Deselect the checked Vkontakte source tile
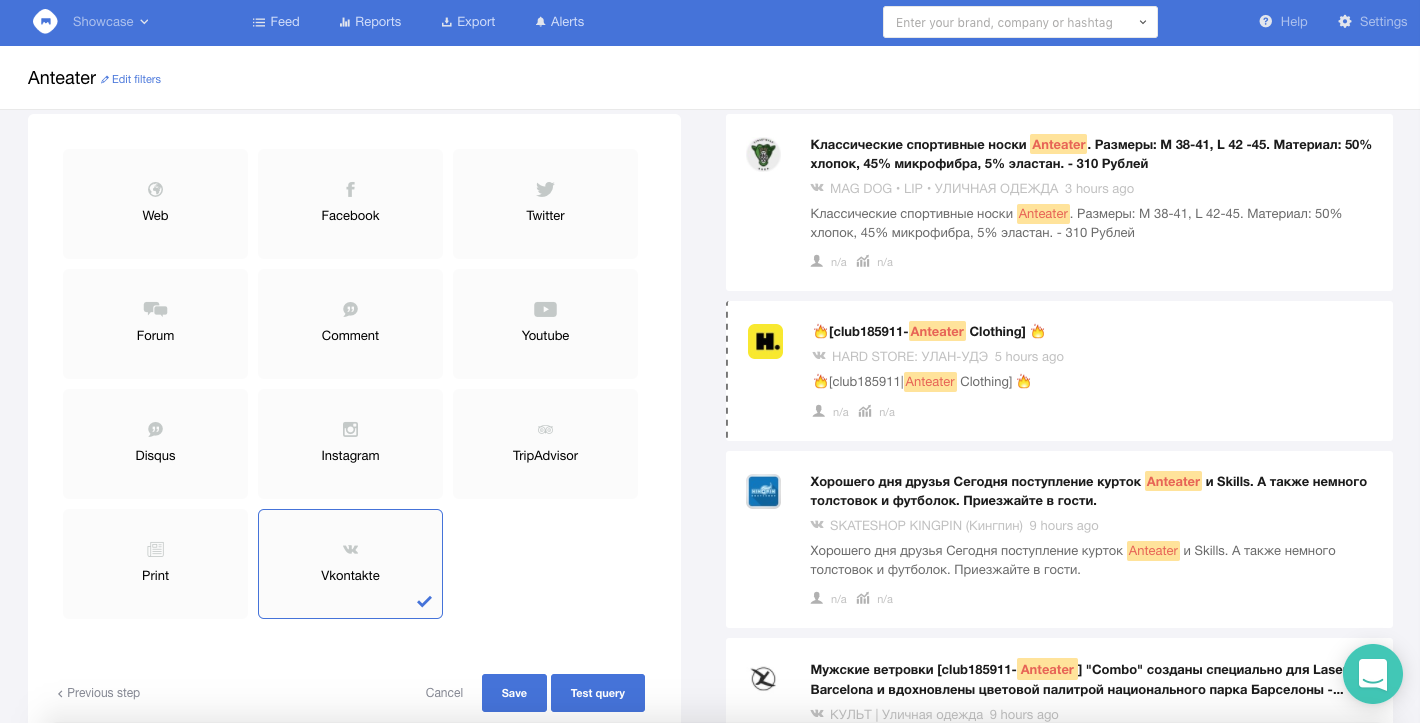The width and height of the screenshot is (1420, 723). (x=350, y=564)
